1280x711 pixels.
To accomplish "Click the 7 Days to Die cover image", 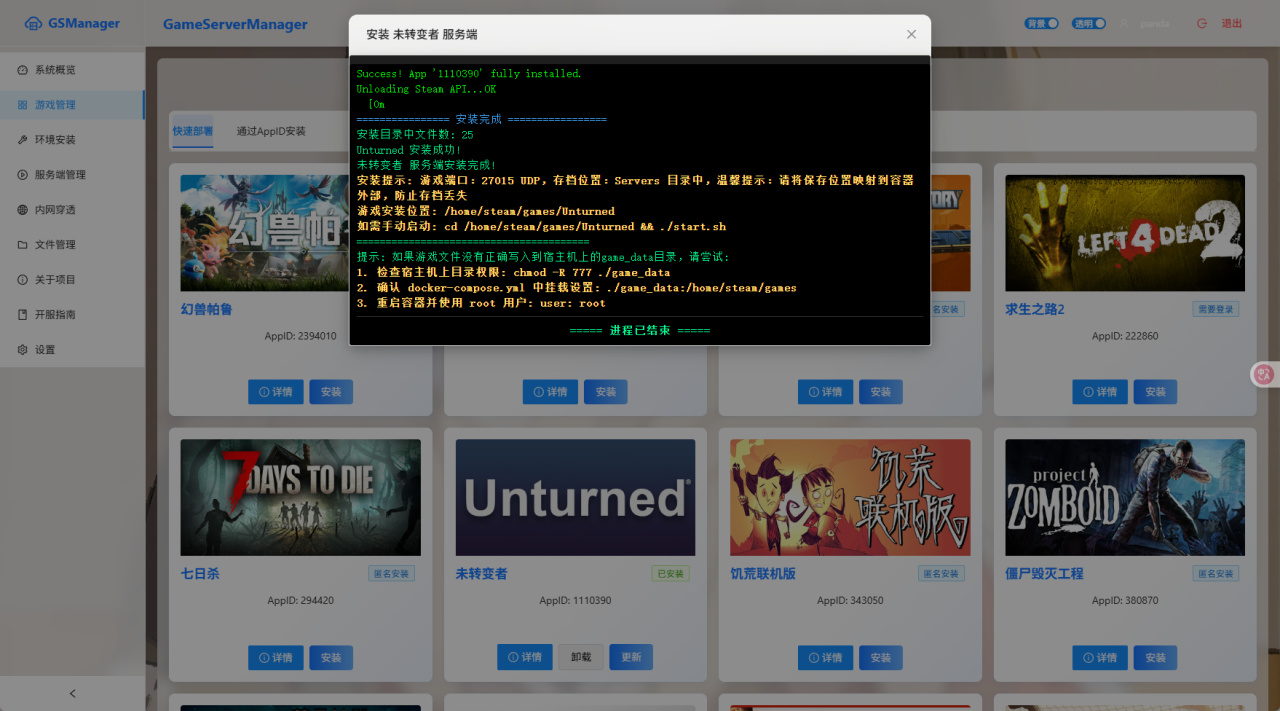I will [x=301, y=497].
